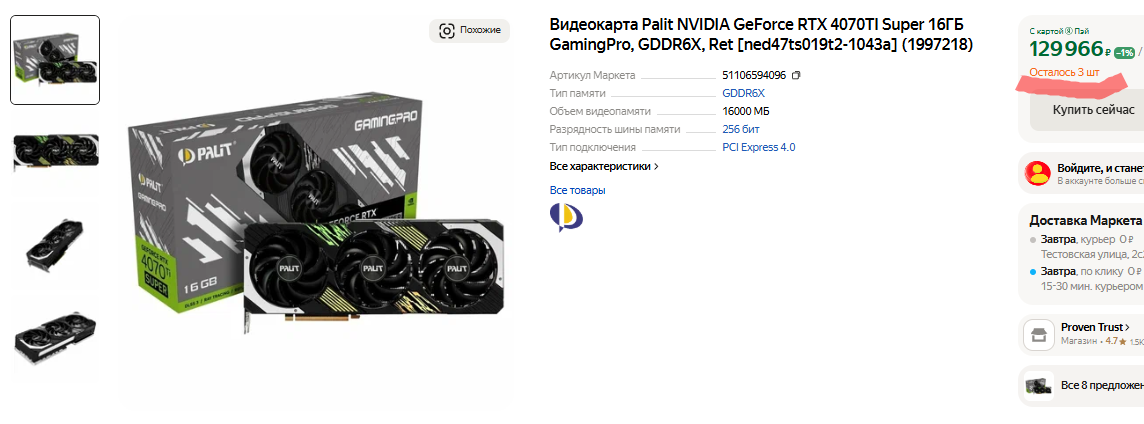Screen dimensions: 1144x424
Task: Select the first thumbnail showing the box and card
Action: [x=55, y=60]
